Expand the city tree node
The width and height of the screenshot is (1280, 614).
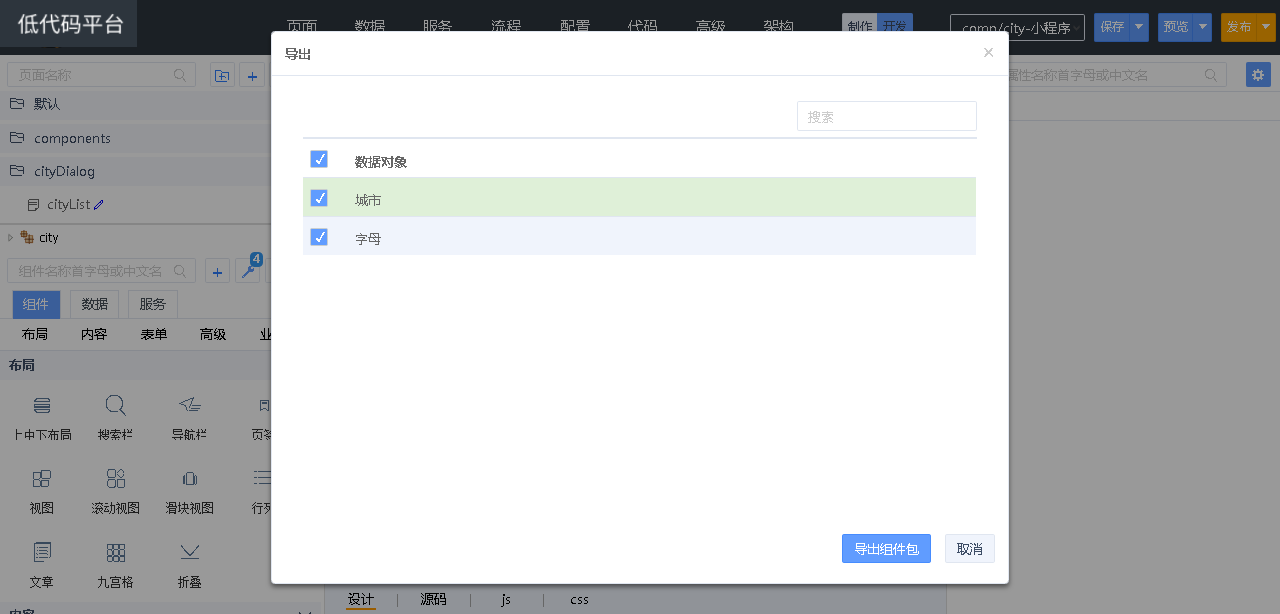(x=11, y=238)
